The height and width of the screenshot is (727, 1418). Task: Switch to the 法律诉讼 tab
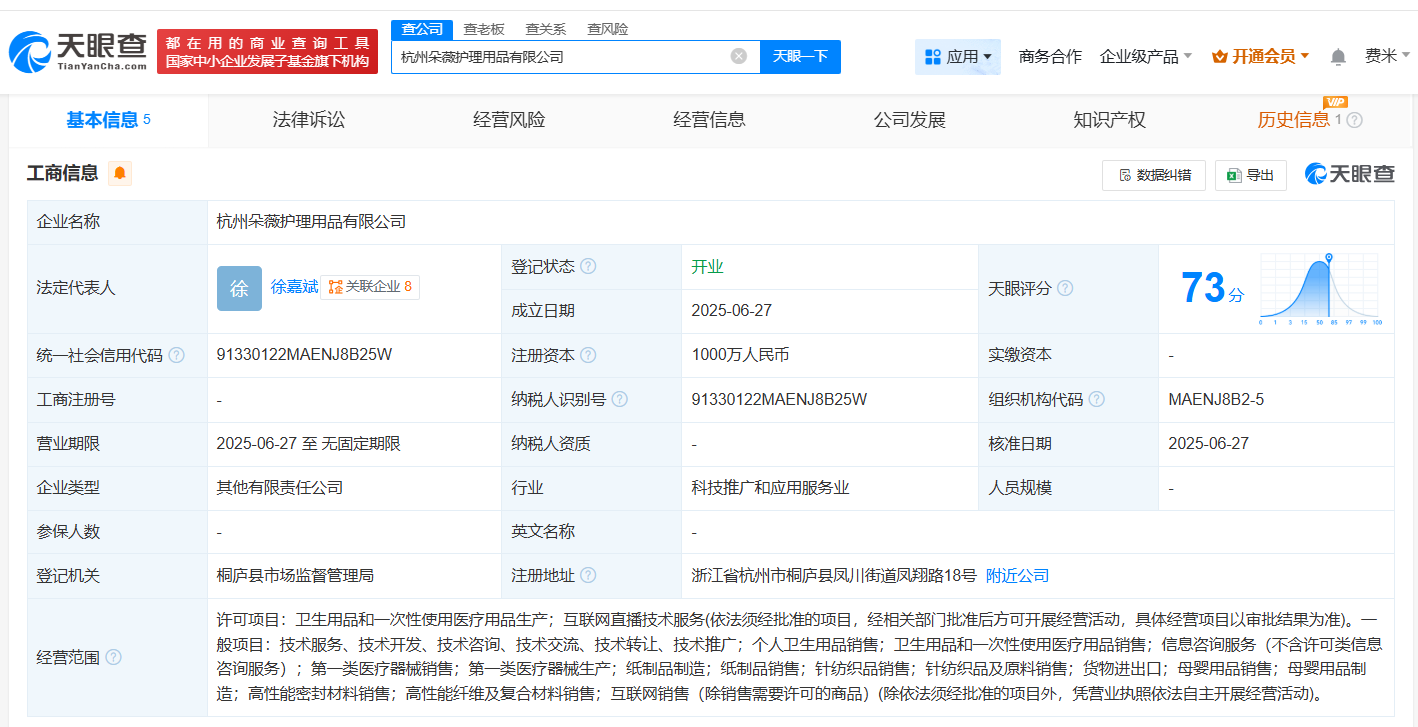tap(308, 120)
